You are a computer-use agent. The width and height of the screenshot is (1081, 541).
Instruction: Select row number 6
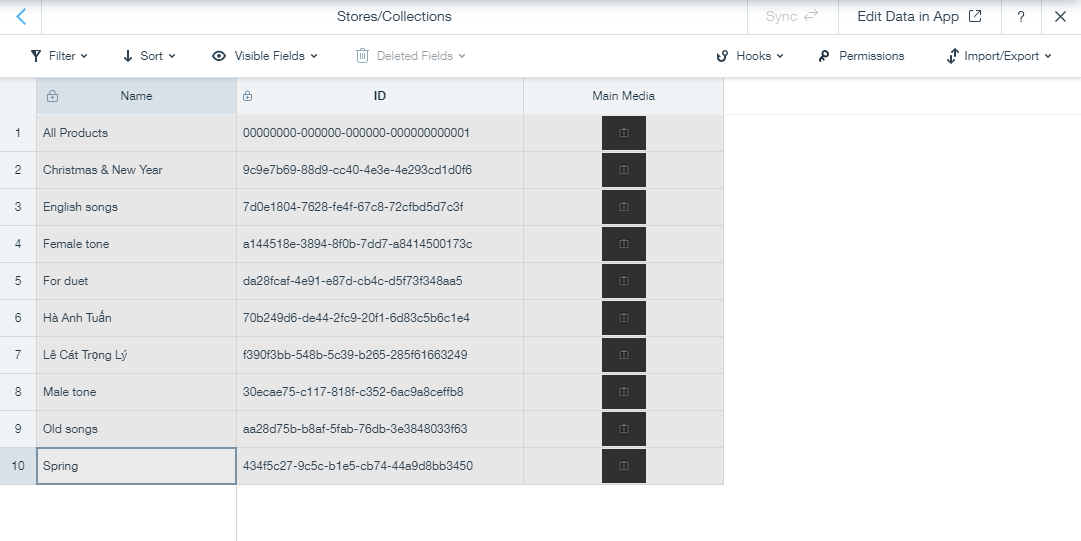click(x=18, y=318)
